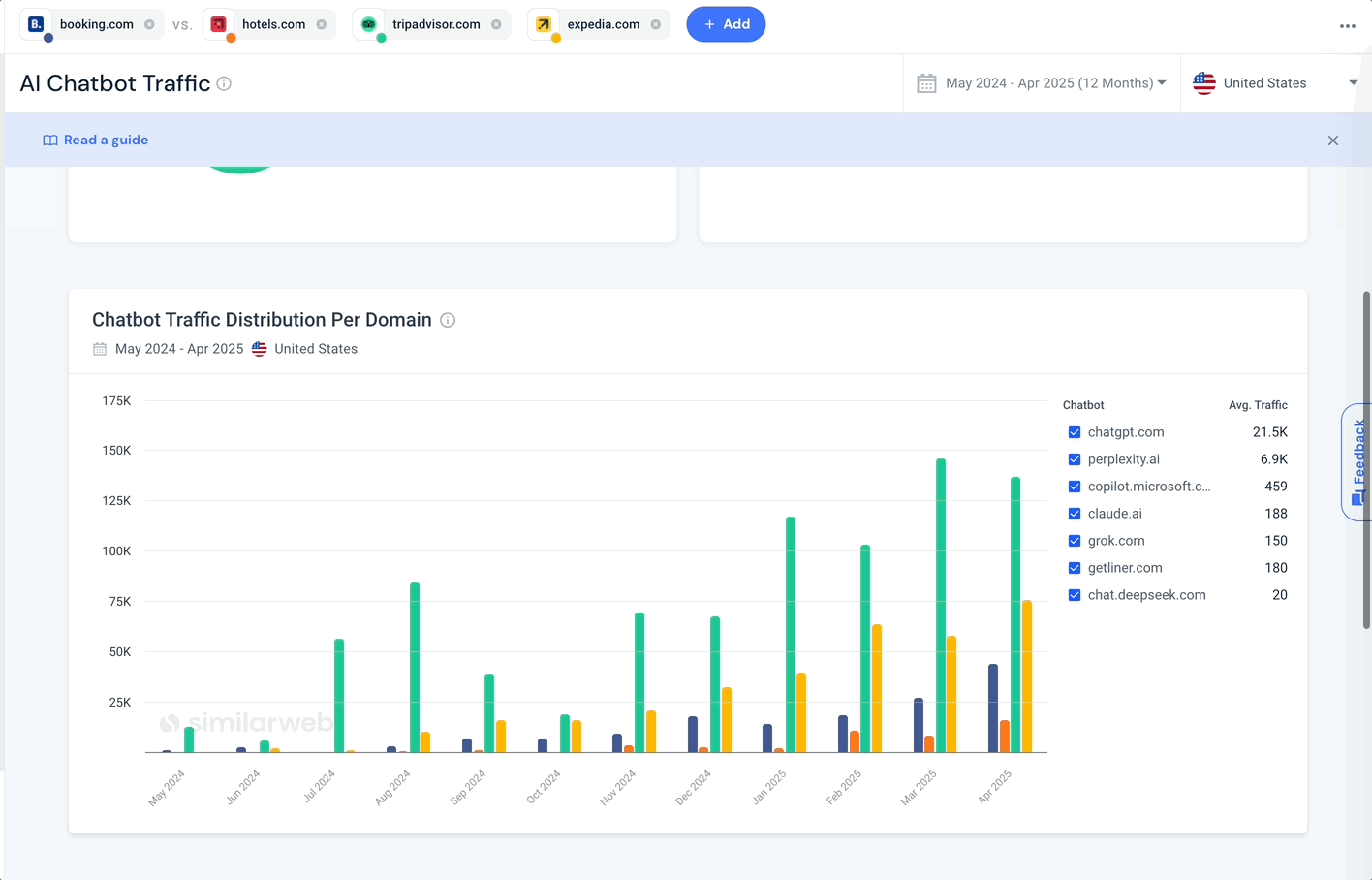Click the calendar icon under chart title
Screen dimensions: 1372x880
[100, 349]
